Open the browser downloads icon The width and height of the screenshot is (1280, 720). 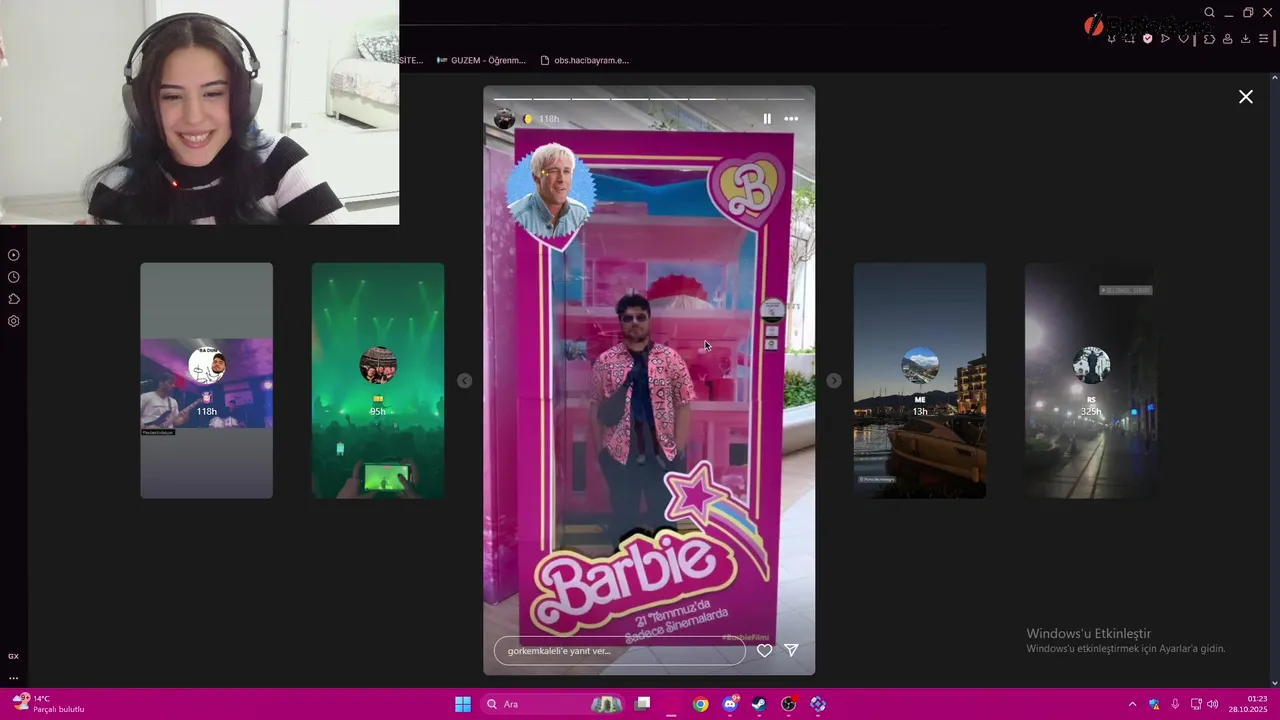coord(1245,38)
